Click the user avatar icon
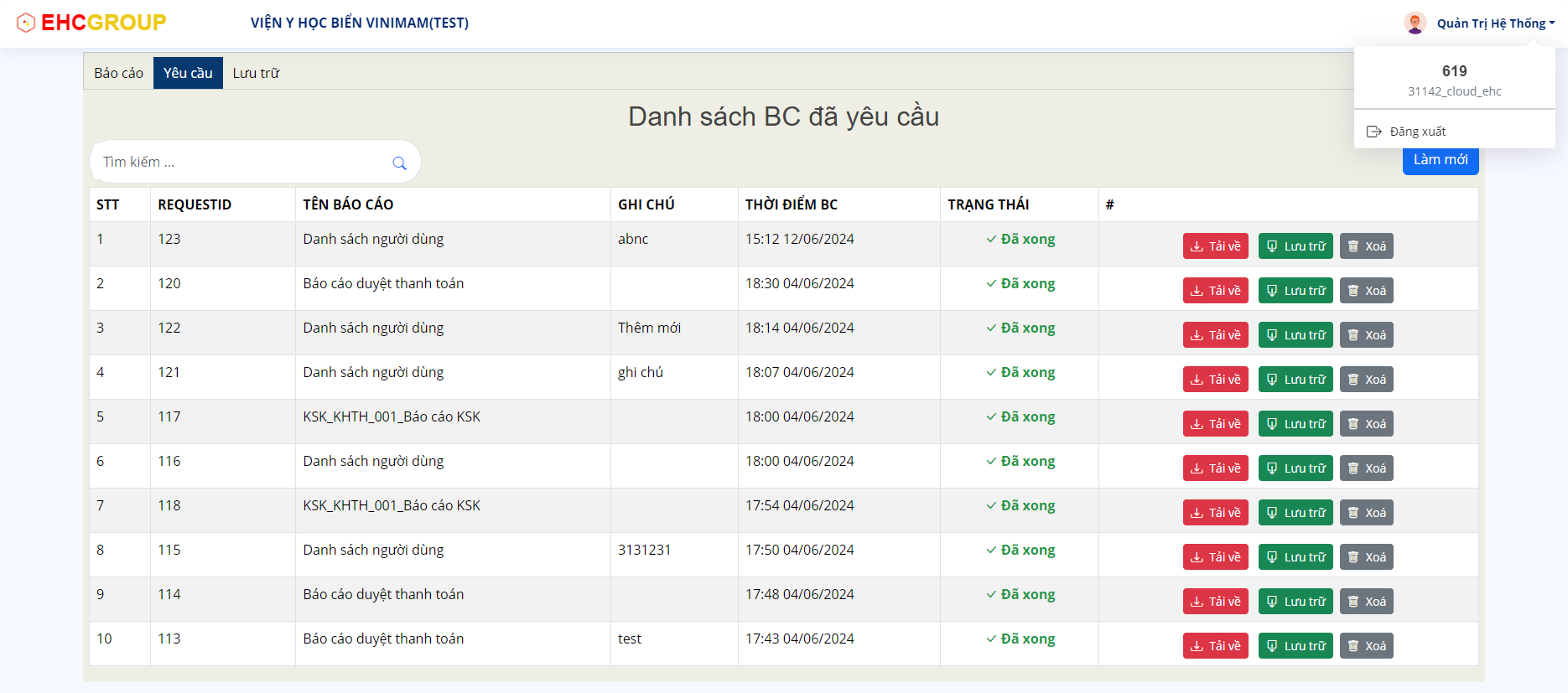The height and width of the screenshot is (693, 1568). click(x=1415, y=23)
